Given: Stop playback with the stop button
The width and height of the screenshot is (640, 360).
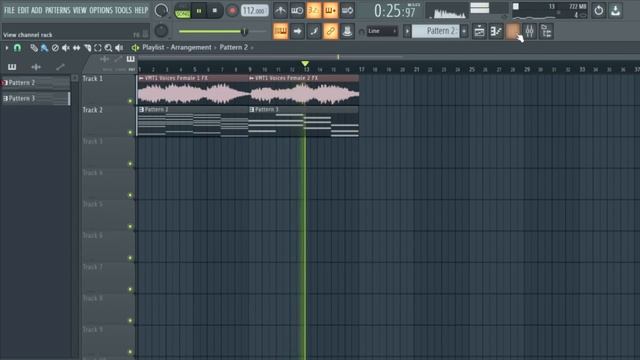Looking at the screenshot, I should [215, 11].
